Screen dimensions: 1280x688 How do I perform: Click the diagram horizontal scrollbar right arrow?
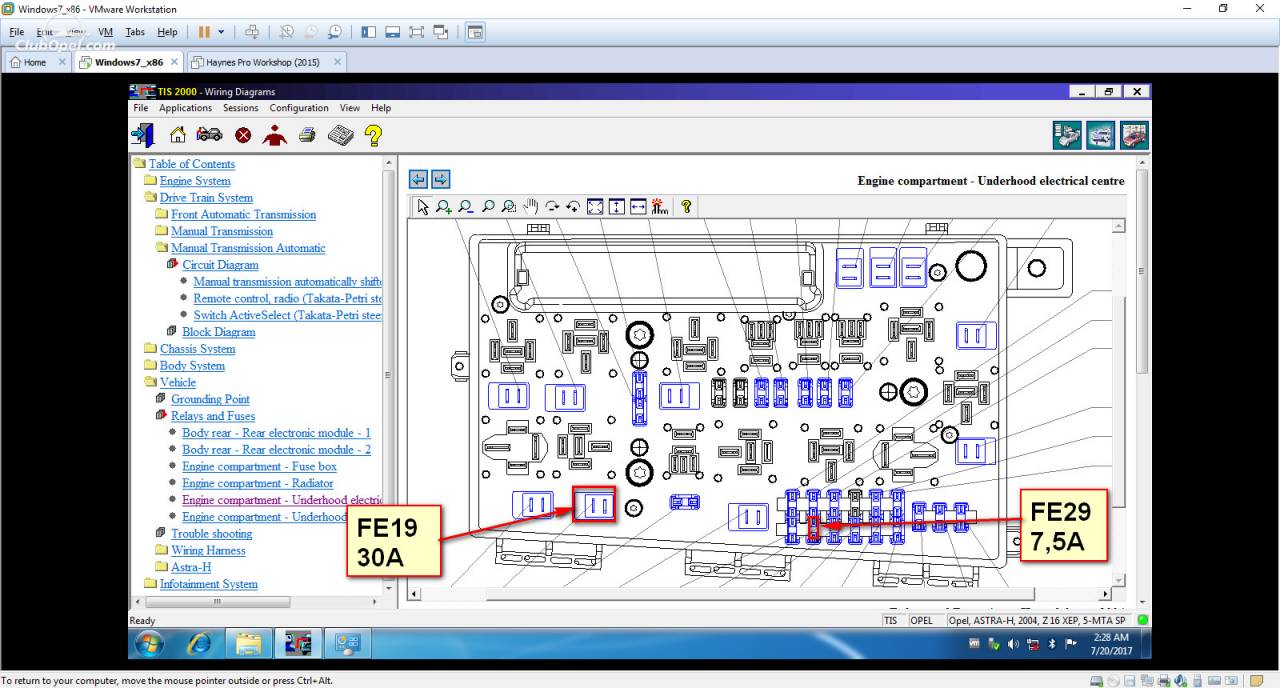click(x=1106, y=594)
